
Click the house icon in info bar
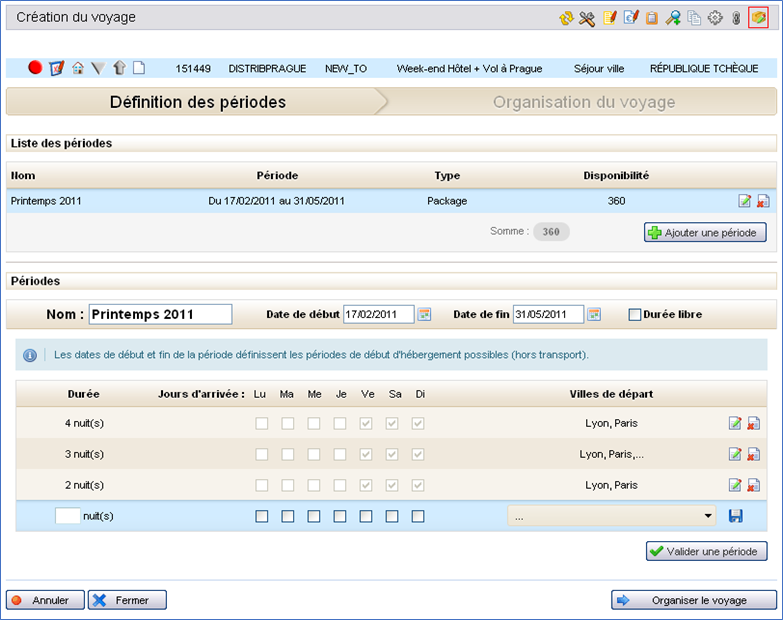(78, 68)
